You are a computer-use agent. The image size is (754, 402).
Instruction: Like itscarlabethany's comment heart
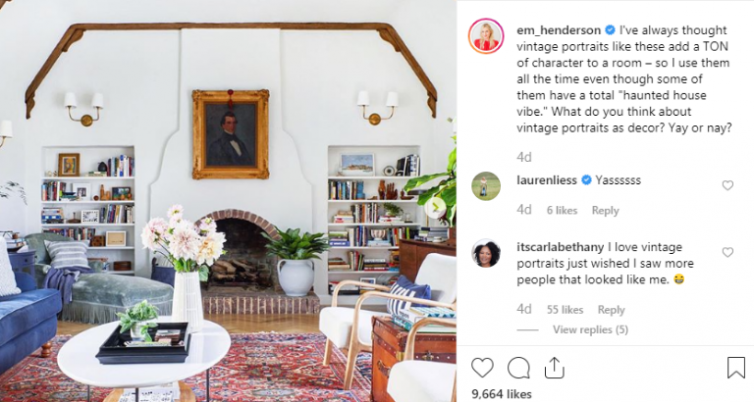pos(728,252)
